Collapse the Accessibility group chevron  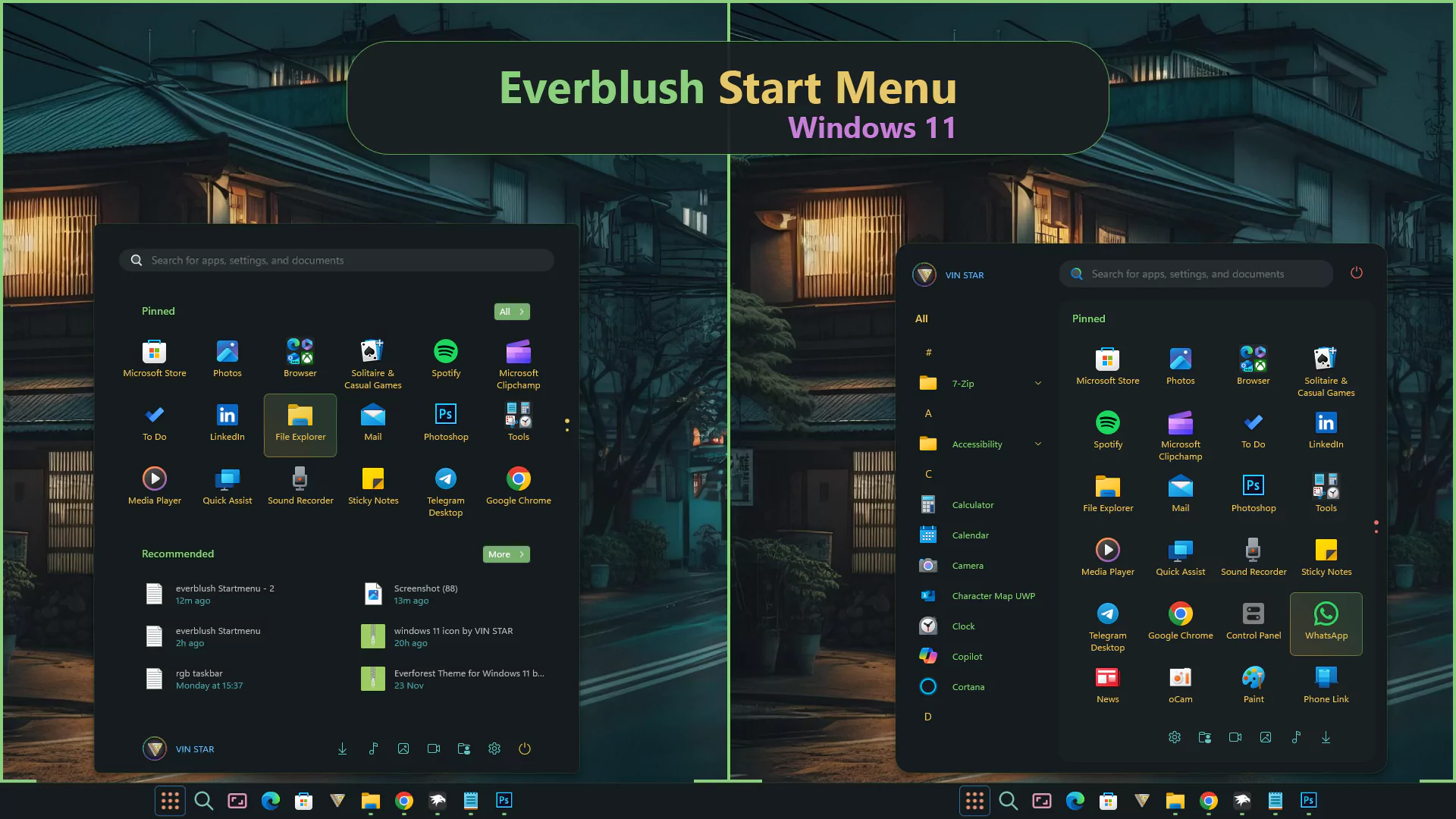point(1037,444)
